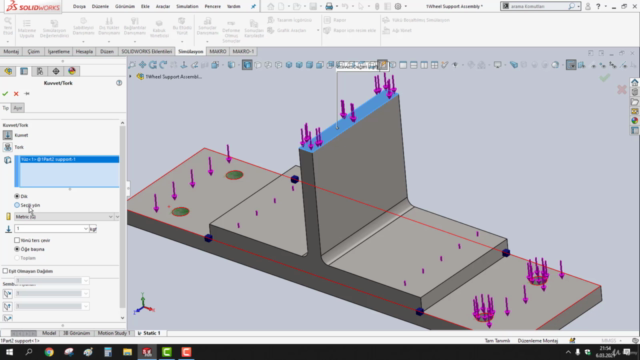The height and width of the screenshot is (360, 640).
Task: Select the Tork (torque) type icon
Action: click(x=7, y=147)
